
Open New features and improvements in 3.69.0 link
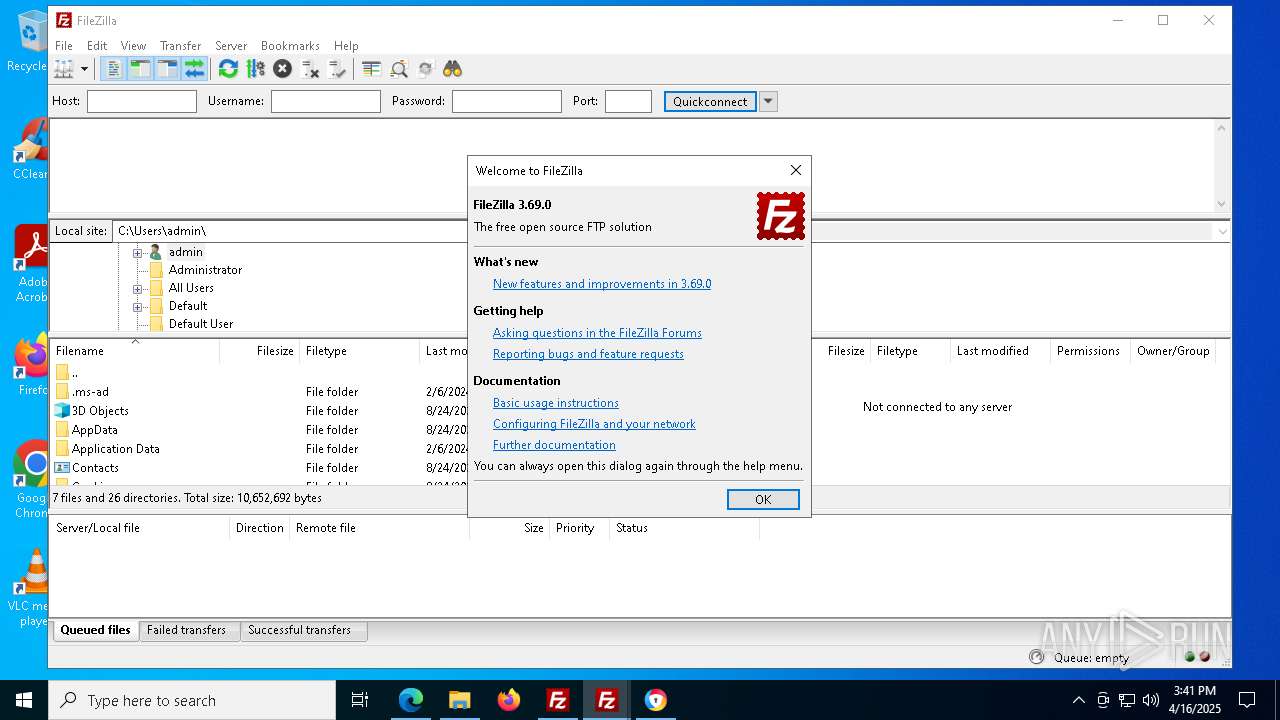[x=602, y=284]
